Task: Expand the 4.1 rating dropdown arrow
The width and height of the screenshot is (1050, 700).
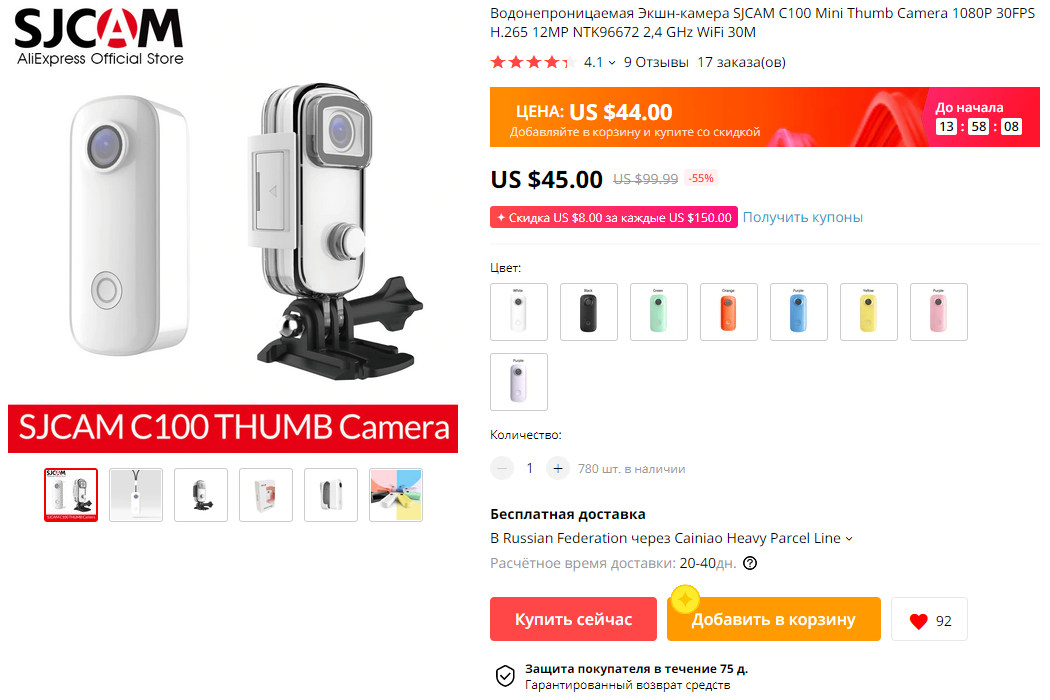Action: click(612, 63)
